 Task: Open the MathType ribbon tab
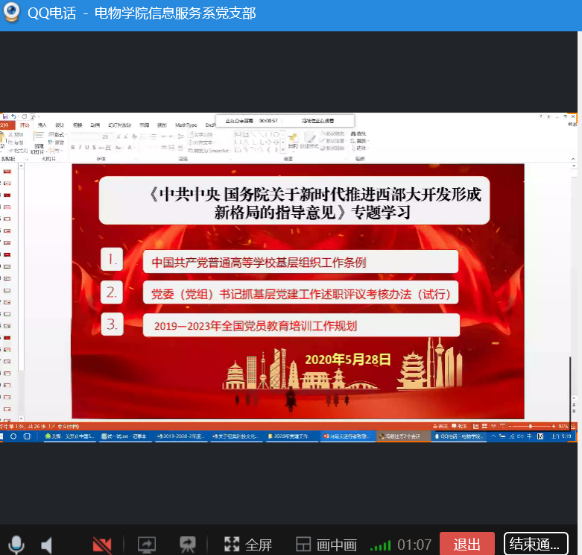tap(186, 125)
